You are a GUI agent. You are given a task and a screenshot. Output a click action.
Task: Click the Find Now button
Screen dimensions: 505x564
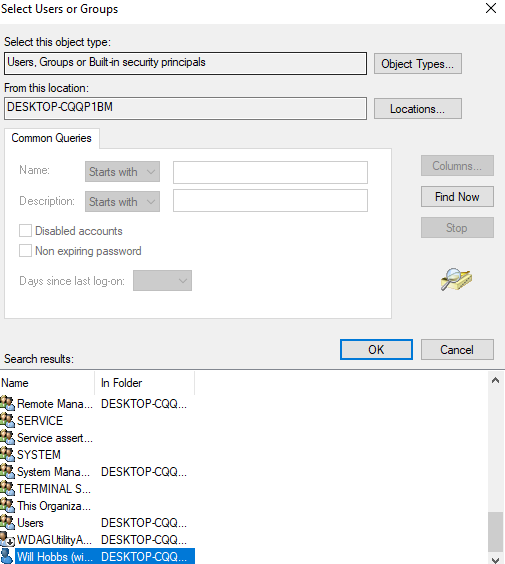click(457, 197)
